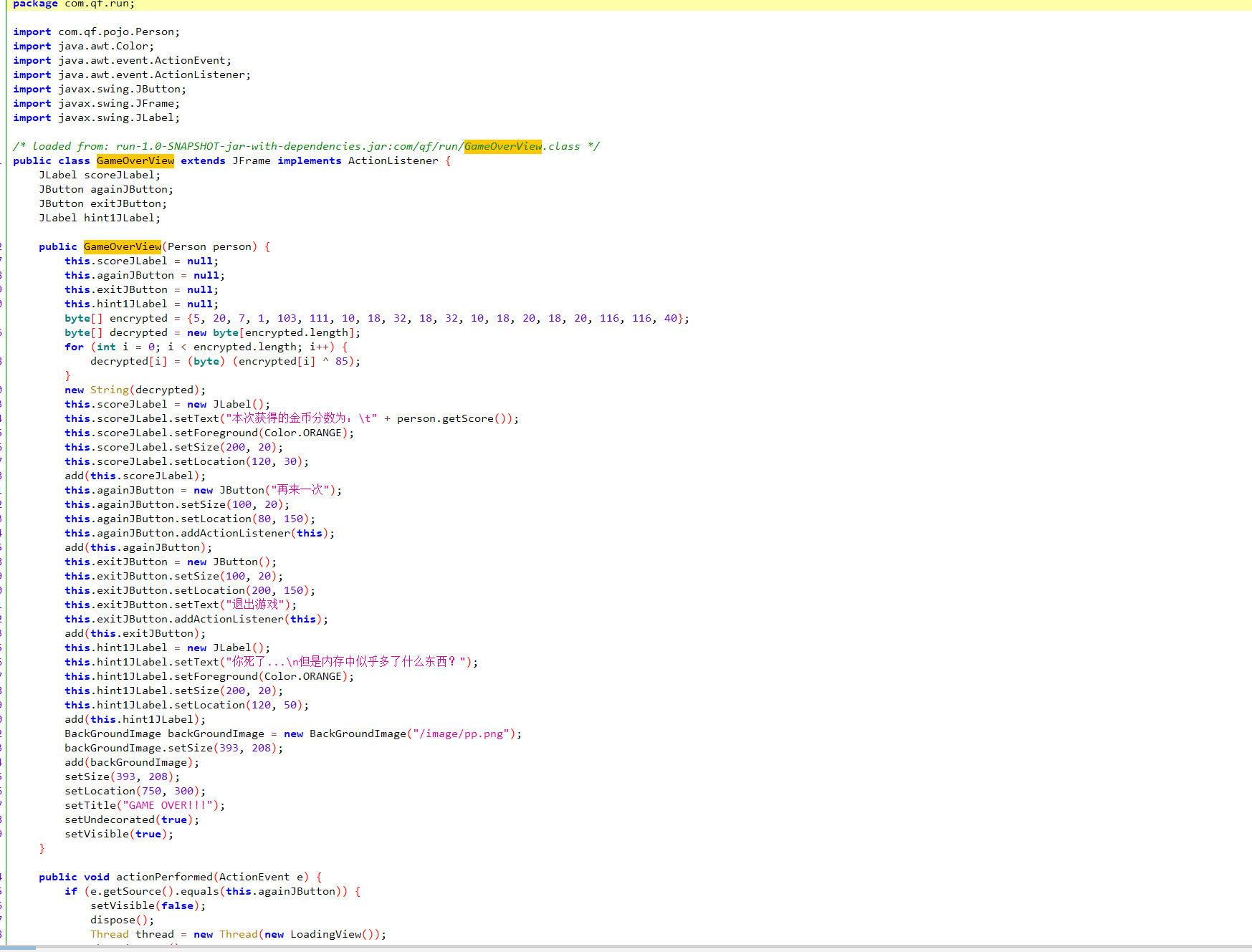Viewport: 1252px width, 952px height.
Task: Click the setVisible(false) statement
Action: pyautogui.click(x=148, y=905)
